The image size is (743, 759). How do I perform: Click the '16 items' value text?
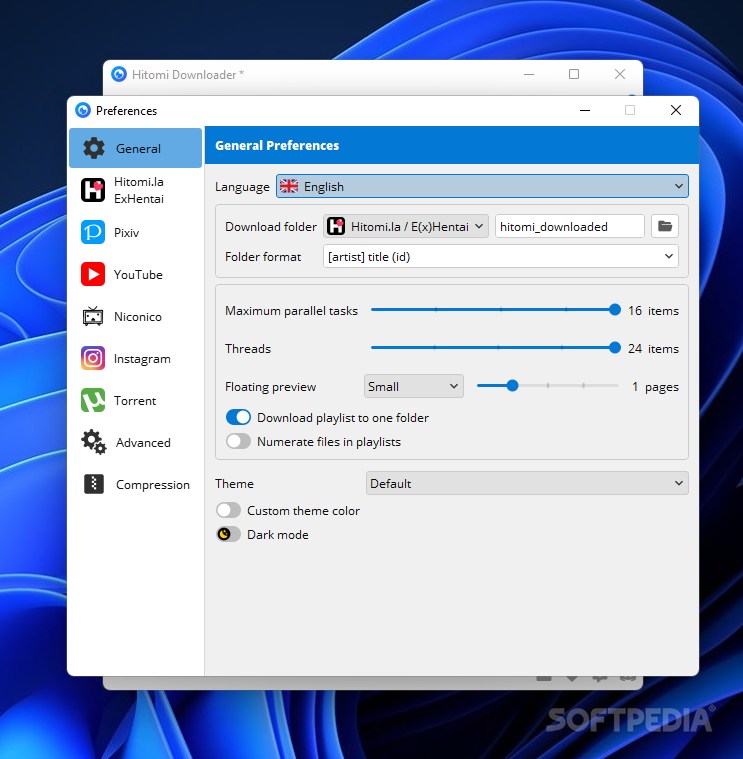pos(653,310)
